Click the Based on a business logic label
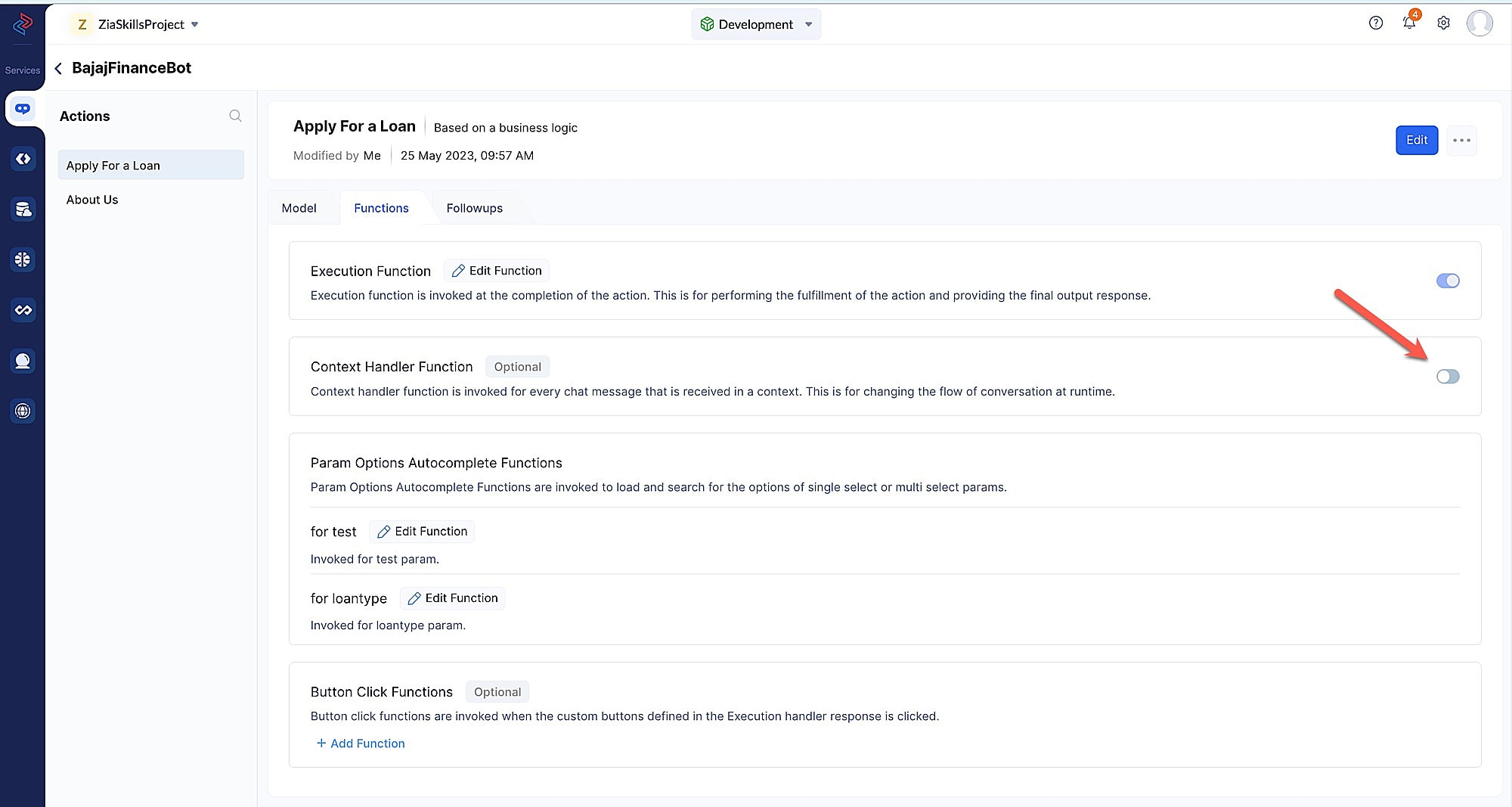 click(x=505, y=128)
